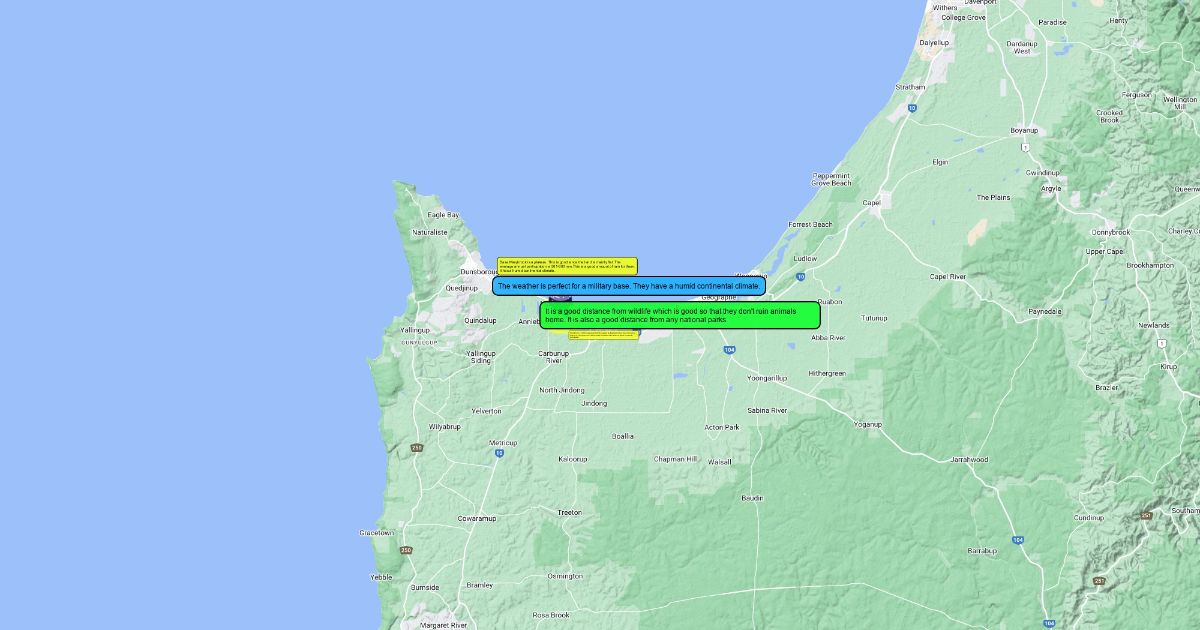Click the Sabina River label
Image resolution: width=1200 pixels, height=630 pixels.
(767, 410)
